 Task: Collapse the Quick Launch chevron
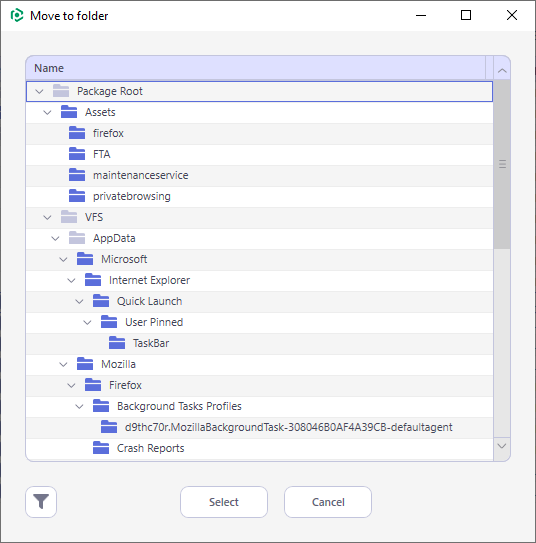point(79,302)
